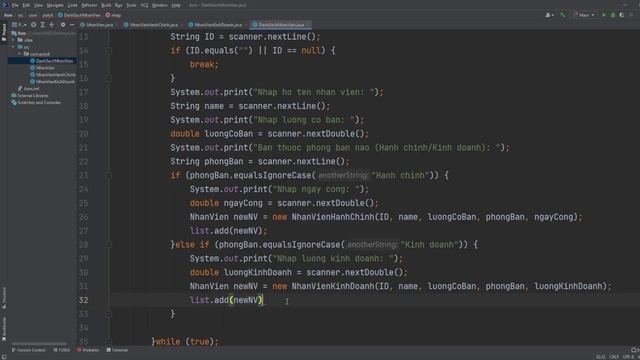This screenshot has height=360, width=640.
Task: Click the Build project hammer icon
Action: [x=563, y=15]
